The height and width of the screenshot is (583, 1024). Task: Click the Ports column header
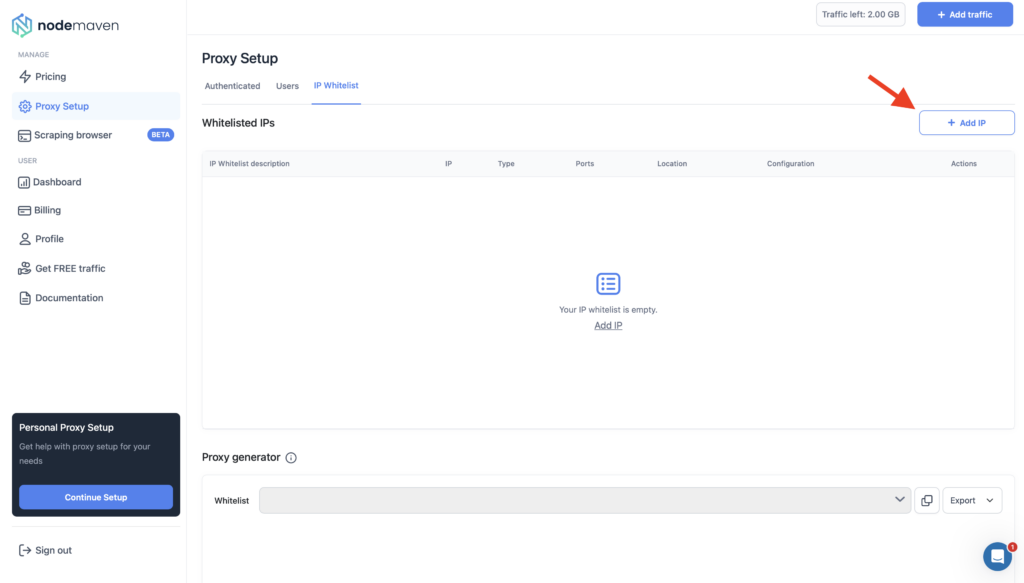coord(584,164)
